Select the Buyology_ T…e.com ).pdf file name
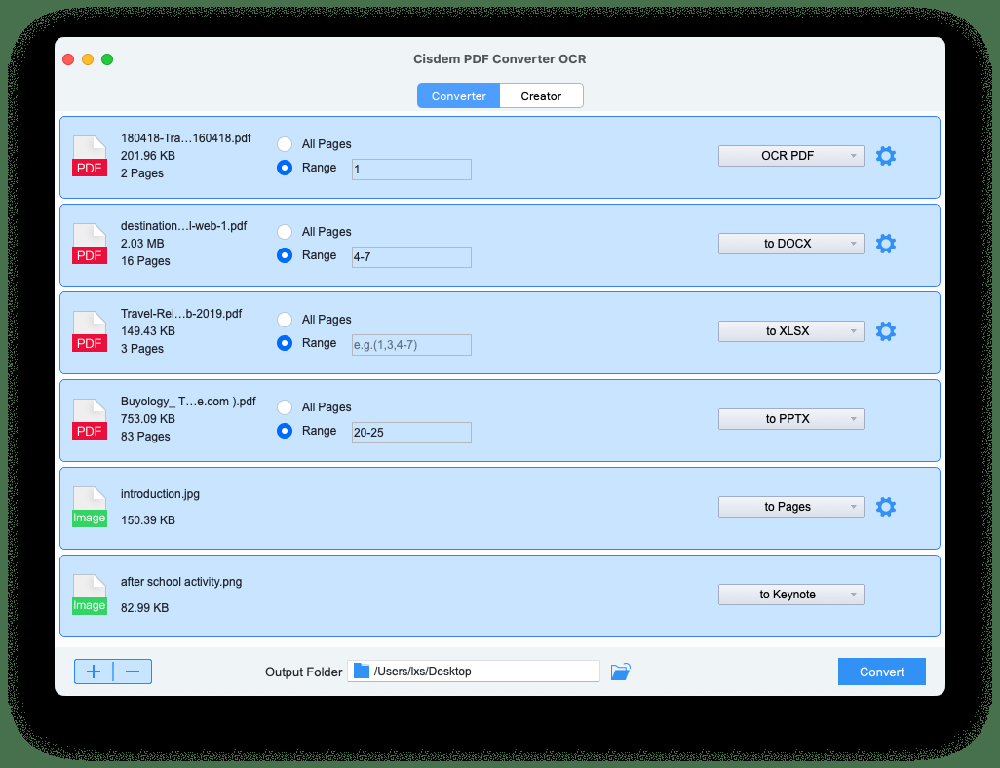This screenshot has width=1000, height=768. pos(188,401)
